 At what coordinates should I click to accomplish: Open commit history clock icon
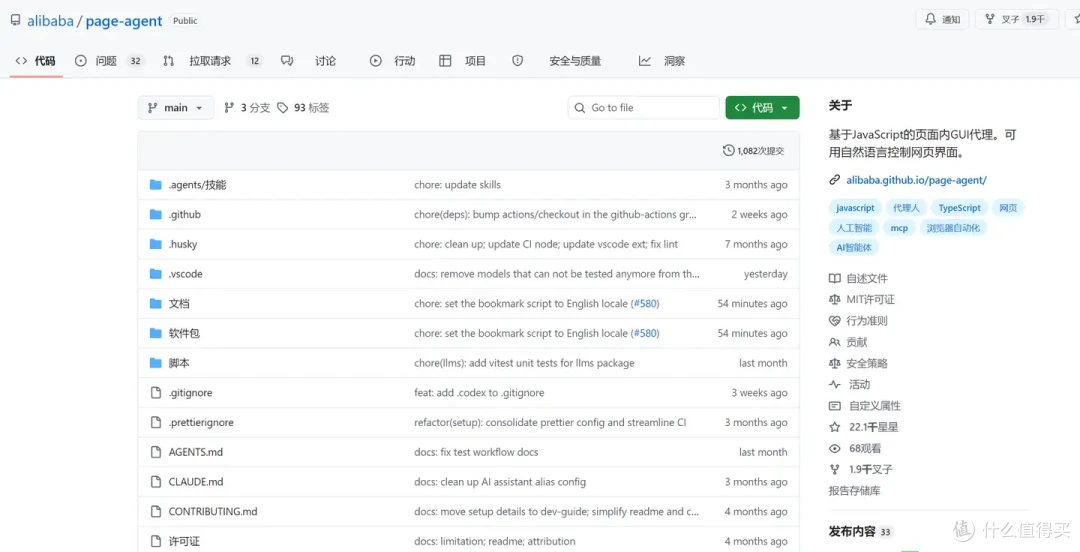pyautogui.click(x=728, y=150)
